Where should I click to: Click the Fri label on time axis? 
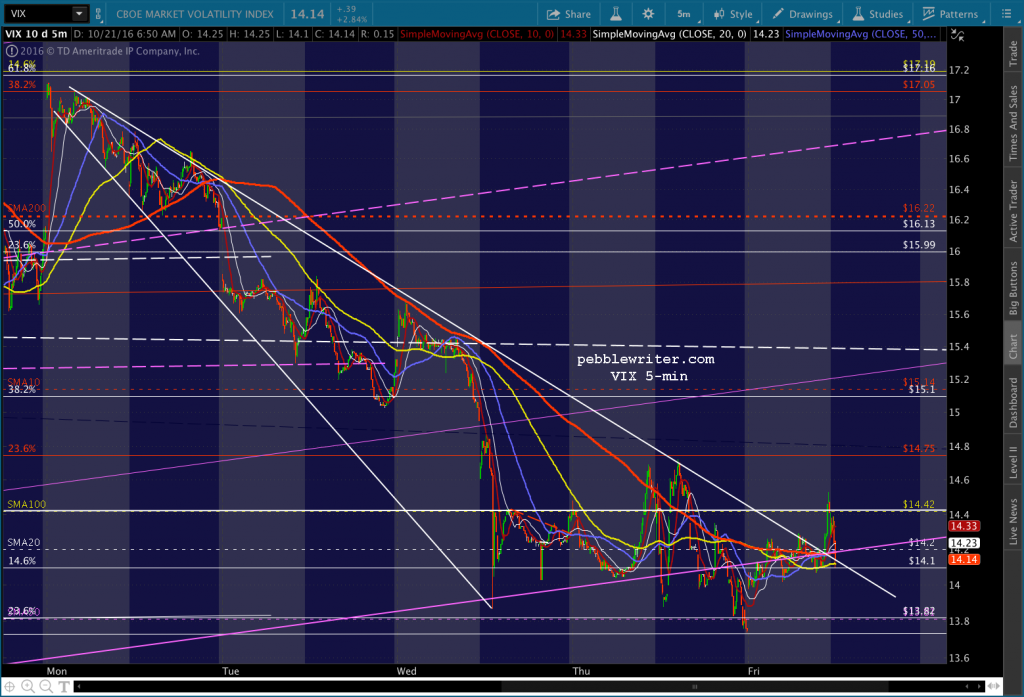pos(754,671)
